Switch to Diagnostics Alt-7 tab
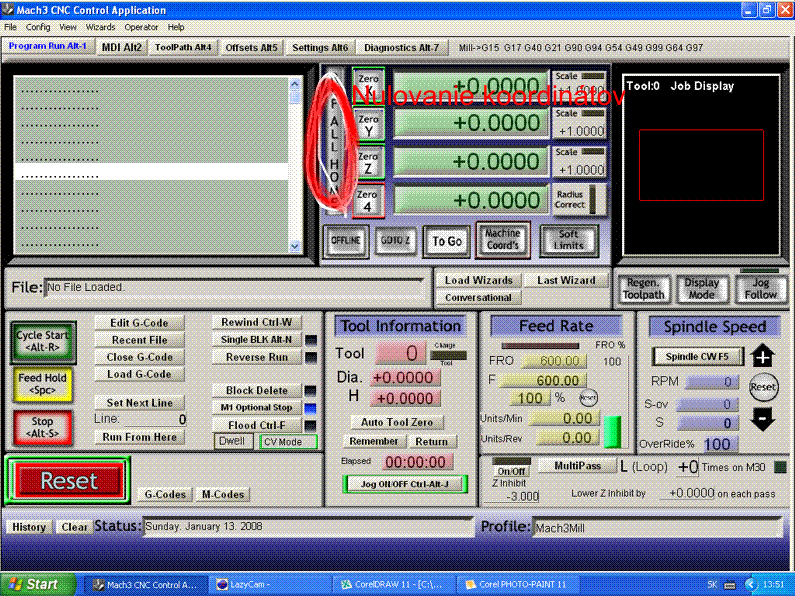 point(402,48)
